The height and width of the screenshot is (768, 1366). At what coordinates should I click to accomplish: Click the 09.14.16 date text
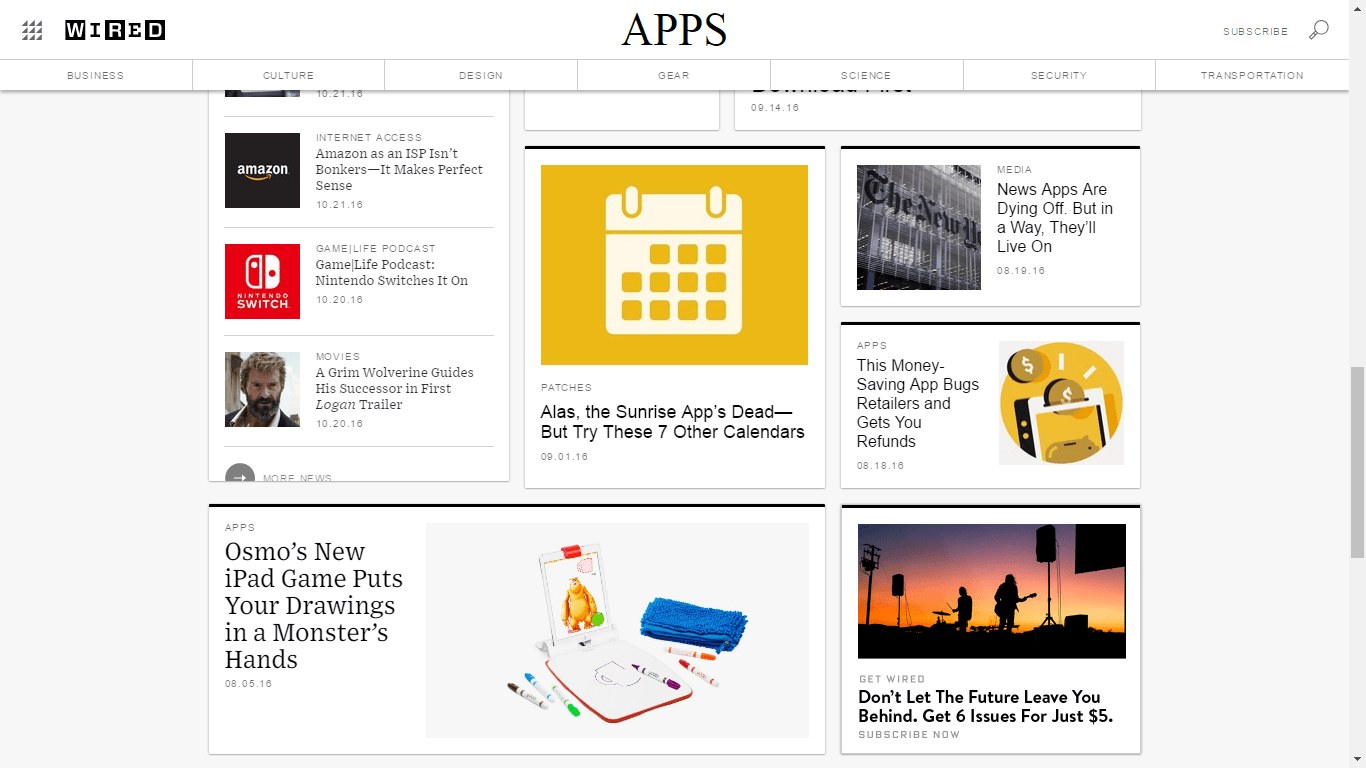click(775, 107)
